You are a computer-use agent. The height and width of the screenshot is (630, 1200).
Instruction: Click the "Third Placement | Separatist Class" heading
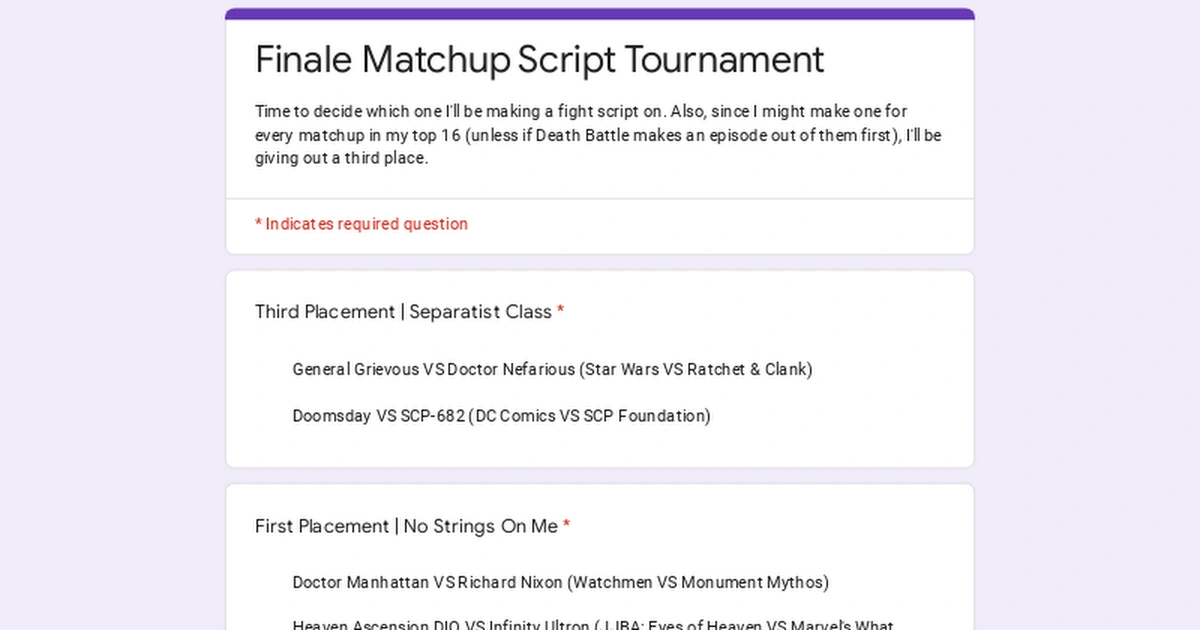[x=404, y=311]
